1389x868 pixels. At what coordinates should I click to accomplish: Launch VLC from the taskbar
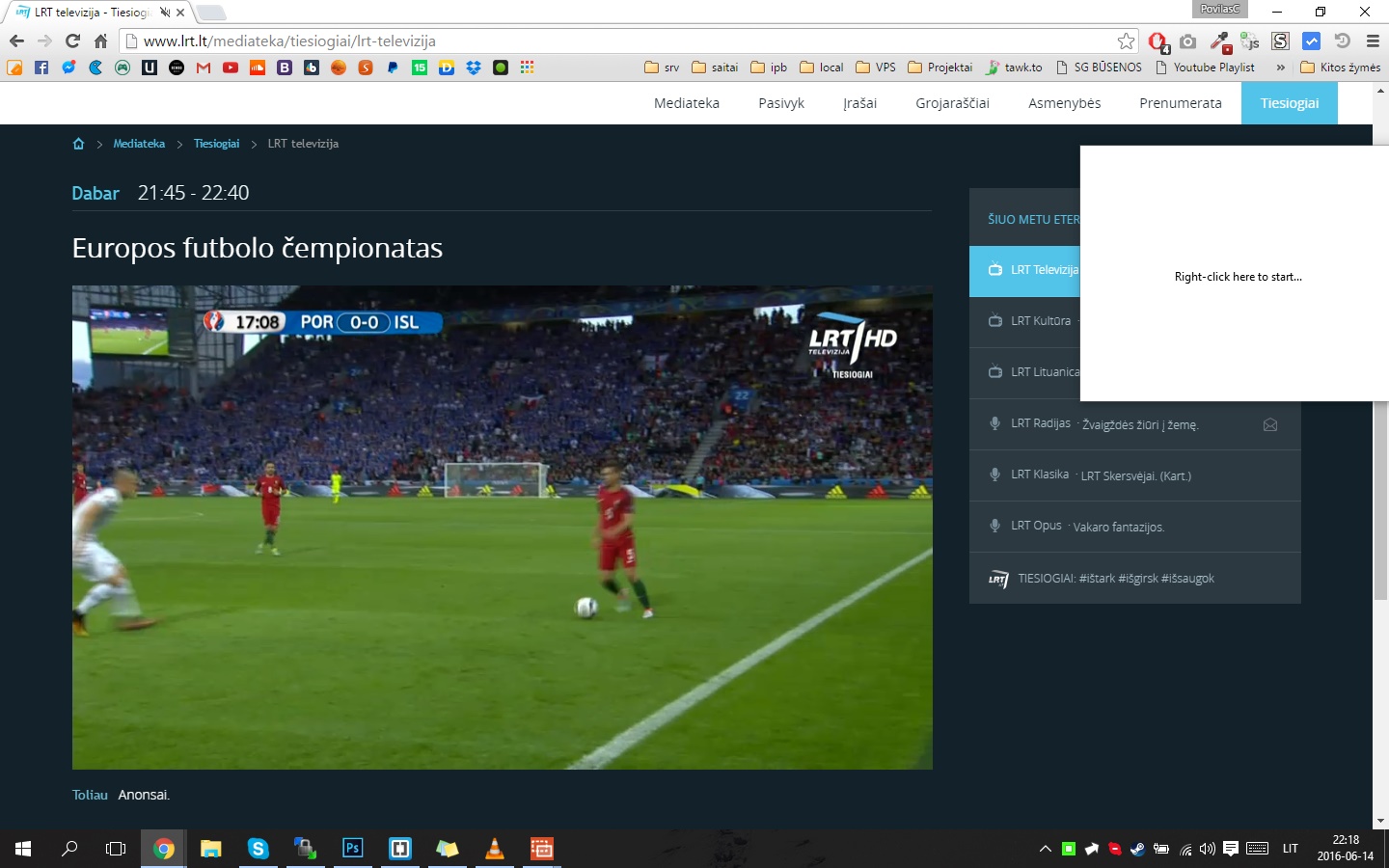click(494, 849)
